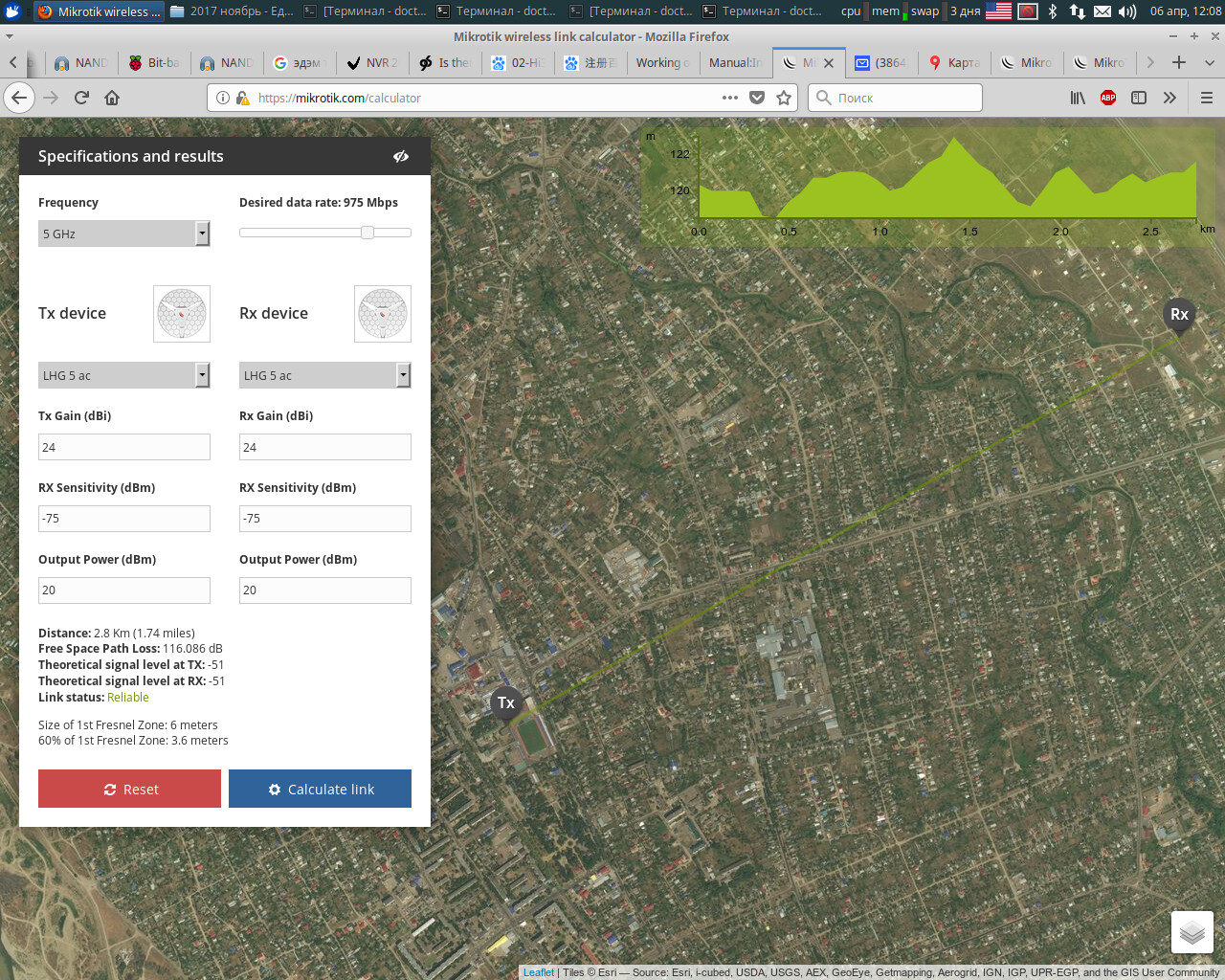Click the Desired data rate slider handle

(367, 233)
